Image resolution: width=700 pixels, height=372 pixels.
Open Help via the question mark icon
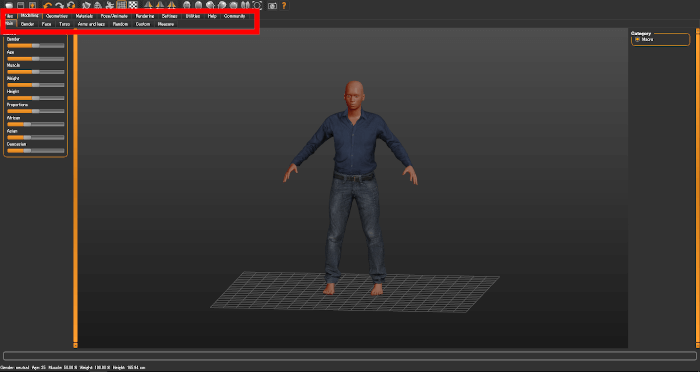[284, 5]
